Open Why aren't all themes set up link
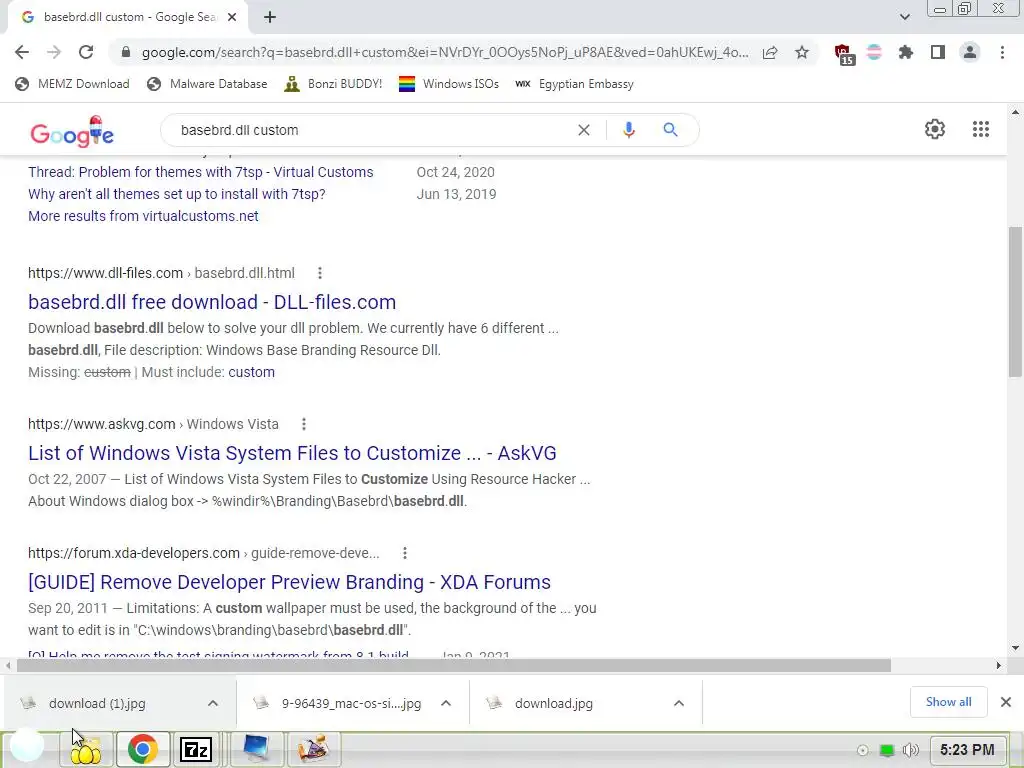The width and height of the screenshot is (1024, 768). (x=176, y=195)
